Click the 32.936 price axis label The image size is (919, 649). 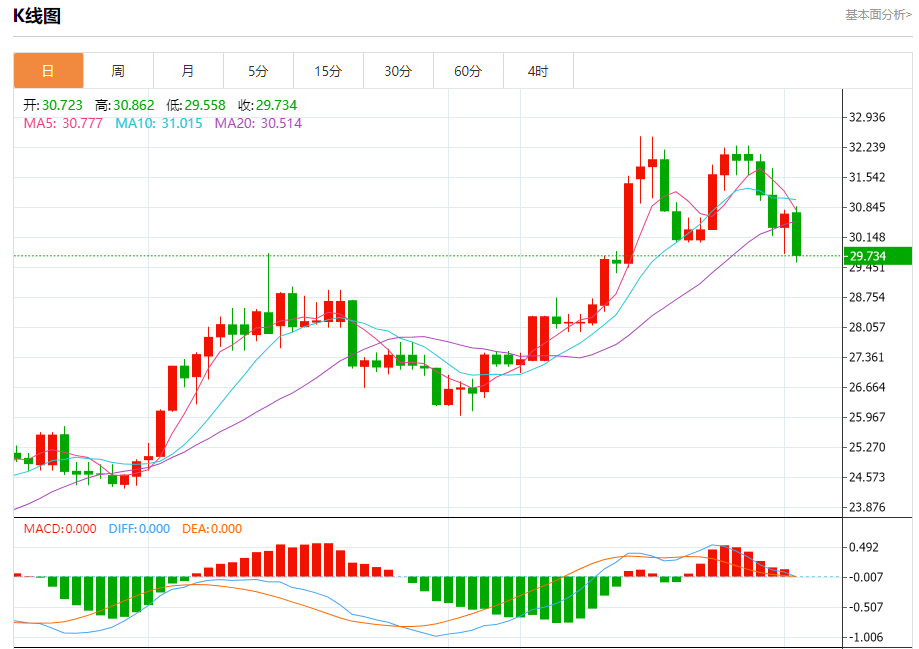pyautogui.click(x=867, y=117)
